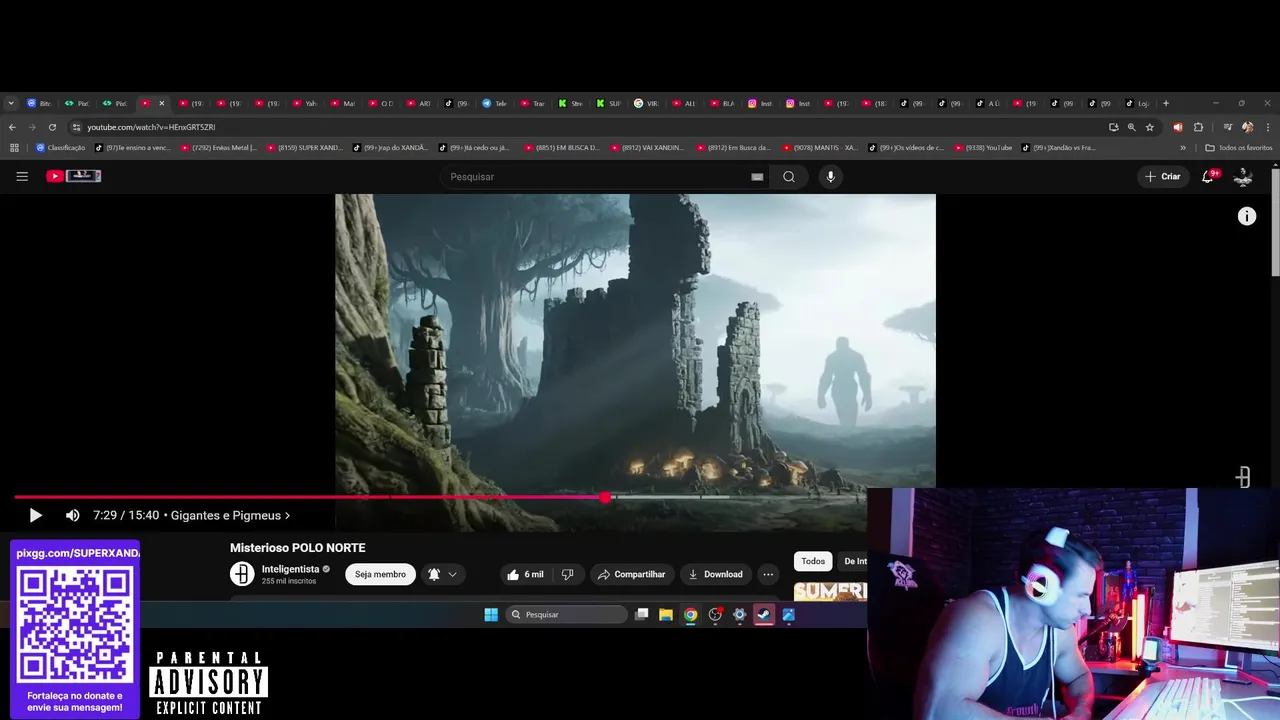Click the site info icon in address bar
This screenshot has height=720, width=1280.
coord(76,127)
